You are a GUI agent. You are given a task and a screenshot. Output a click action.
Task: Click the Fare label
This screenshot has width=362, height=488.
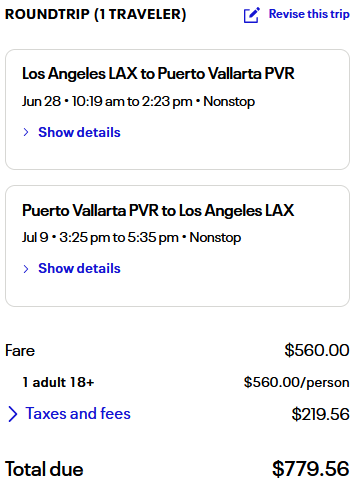point(20,351)
